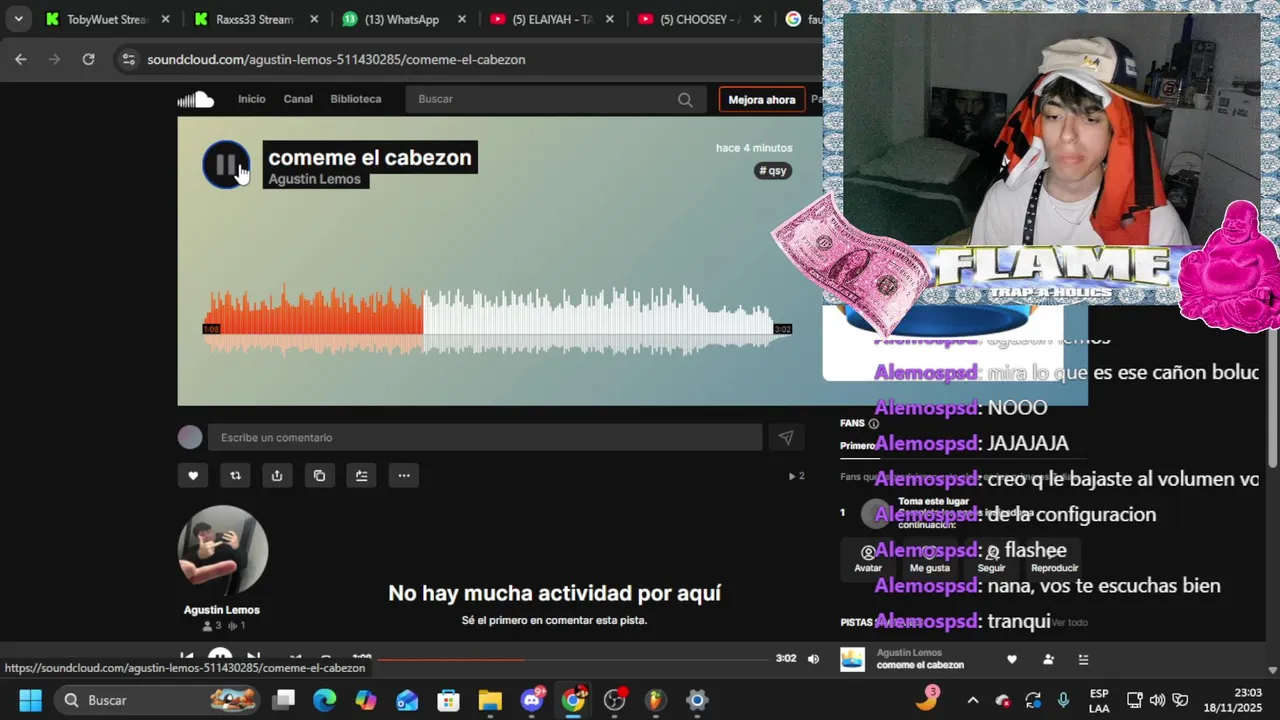Open Task View on the taskbar

(284, 700)
